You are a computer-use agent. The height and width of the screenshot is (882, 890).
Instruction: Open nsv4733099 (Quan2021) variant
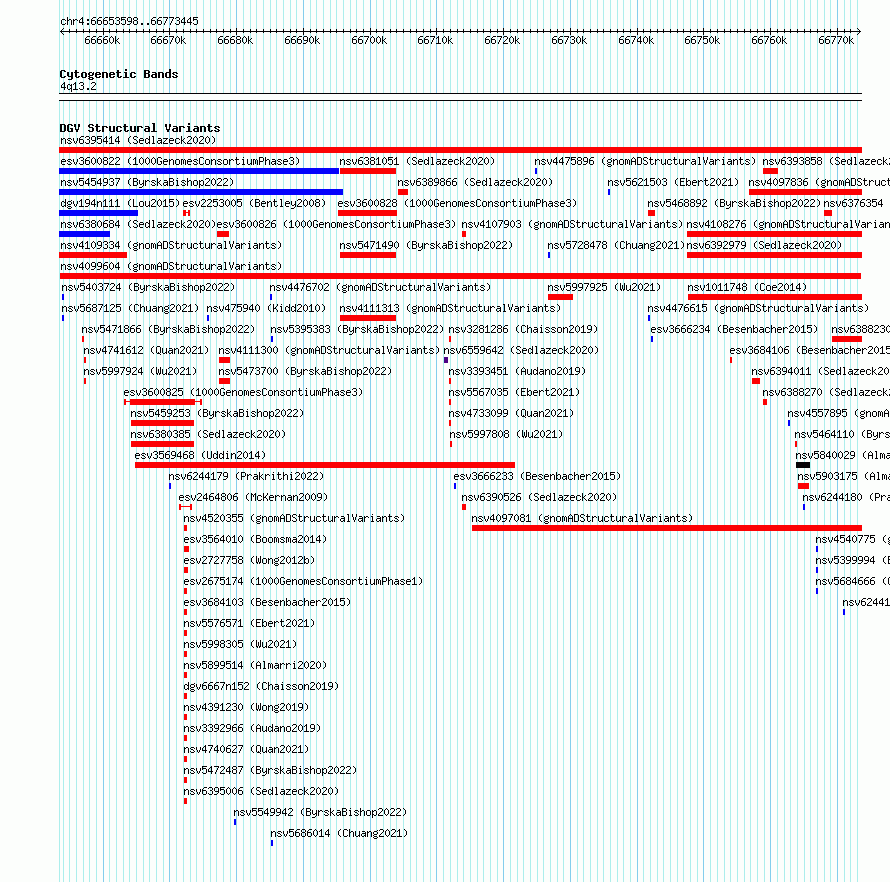[511, 413]
